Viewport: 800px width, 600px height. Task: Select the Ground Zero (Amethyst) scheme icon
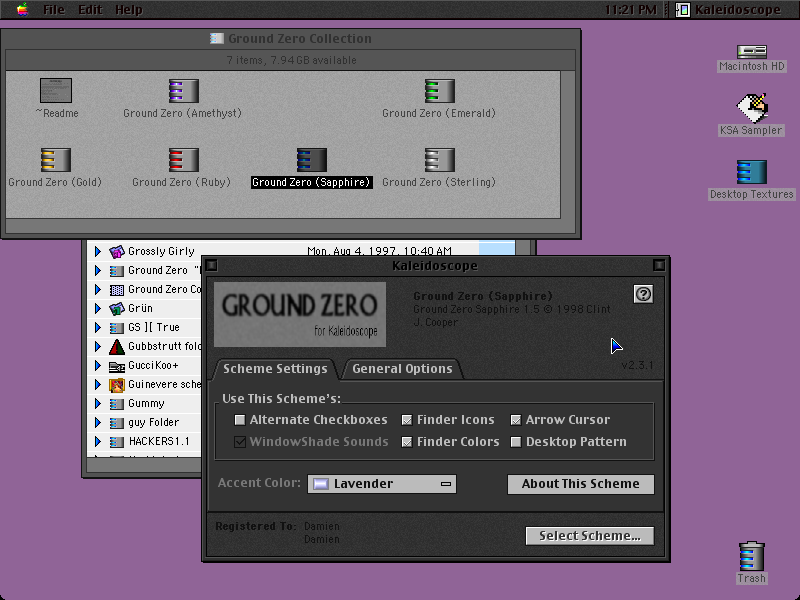click(184, 91)
